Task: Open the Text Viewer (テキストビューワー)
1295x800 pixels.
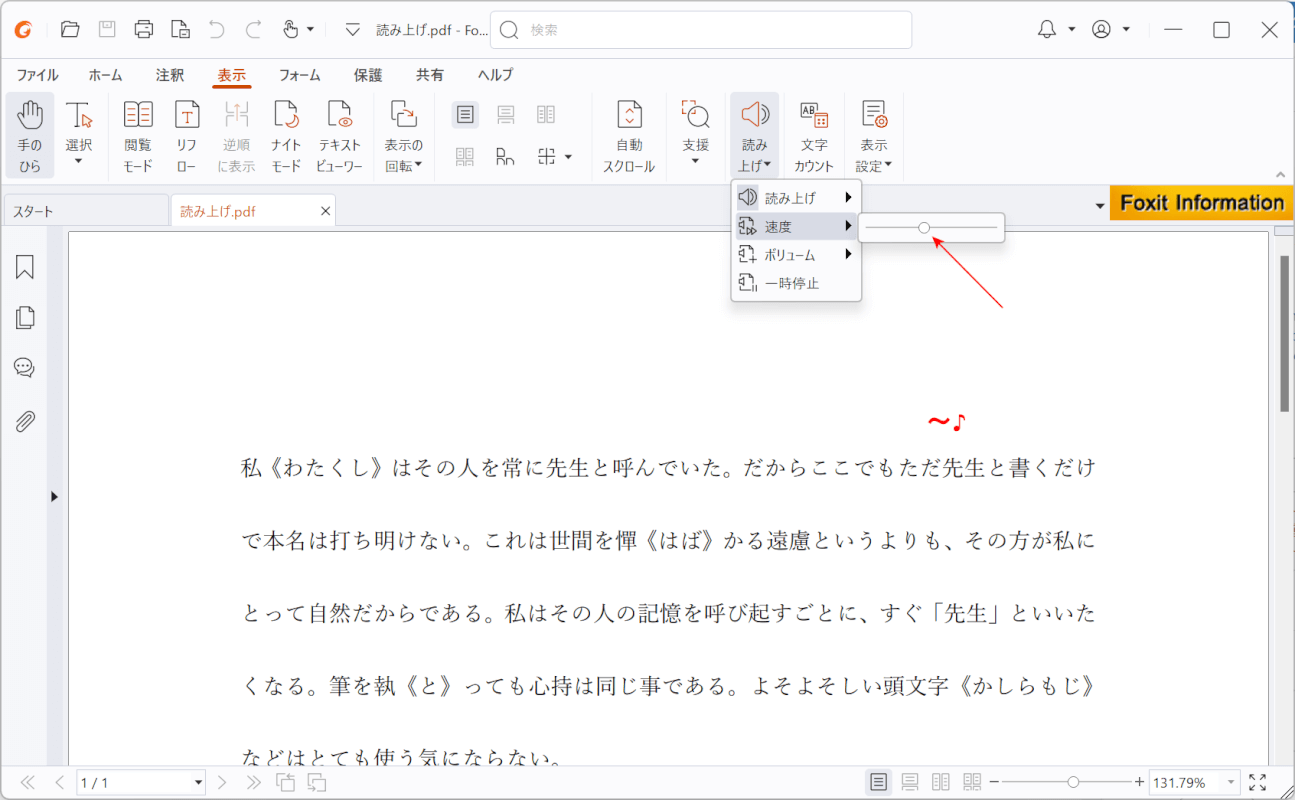Action: point(340,136)
